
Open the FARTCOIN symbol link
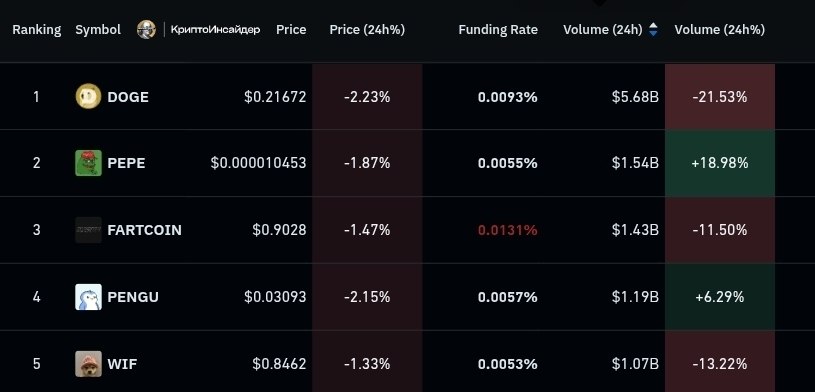[x=144, y=230]
